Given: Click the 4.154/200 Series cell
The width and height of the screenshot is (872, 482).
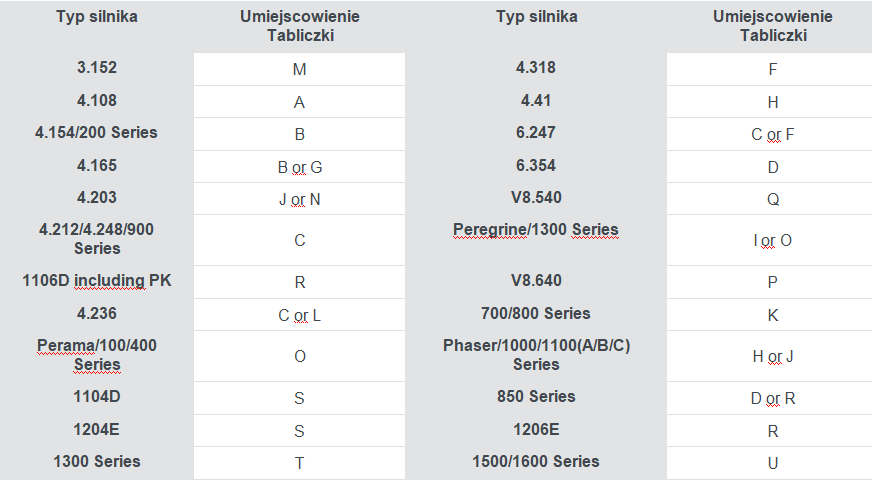Looking at the screenshot, I should coord(97,133).
